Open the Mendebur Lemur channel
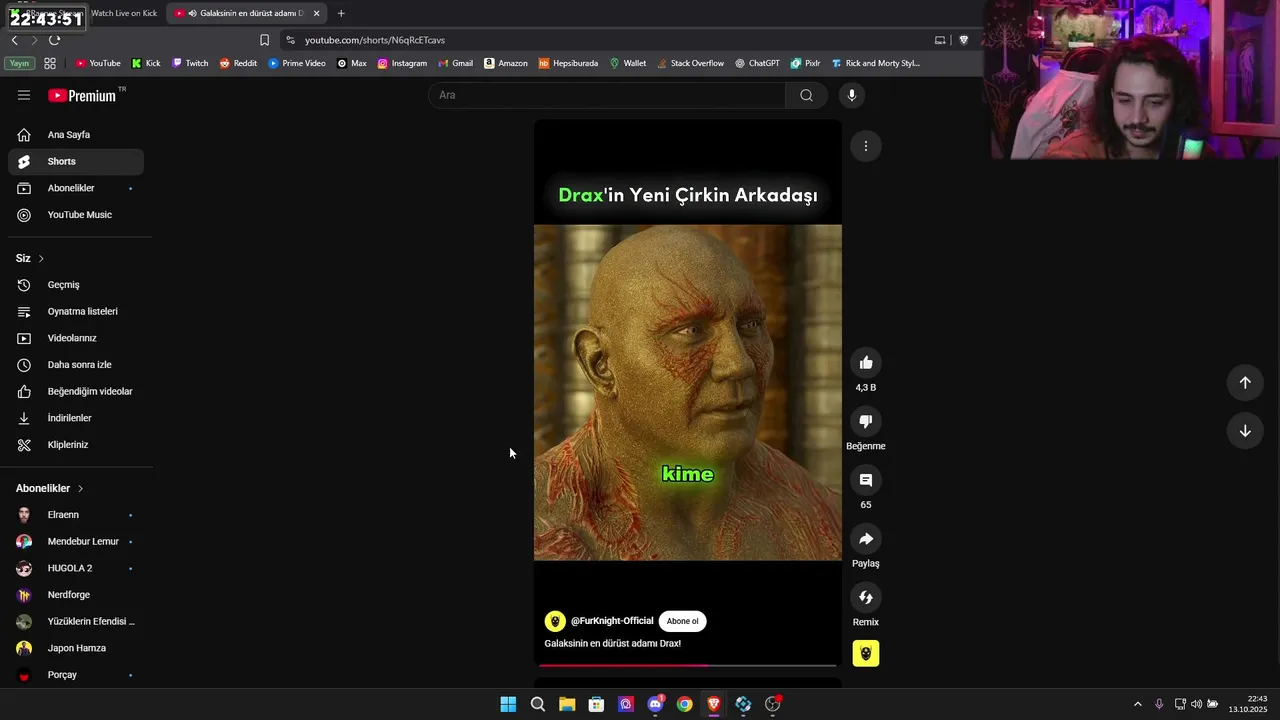 (76, 542)
